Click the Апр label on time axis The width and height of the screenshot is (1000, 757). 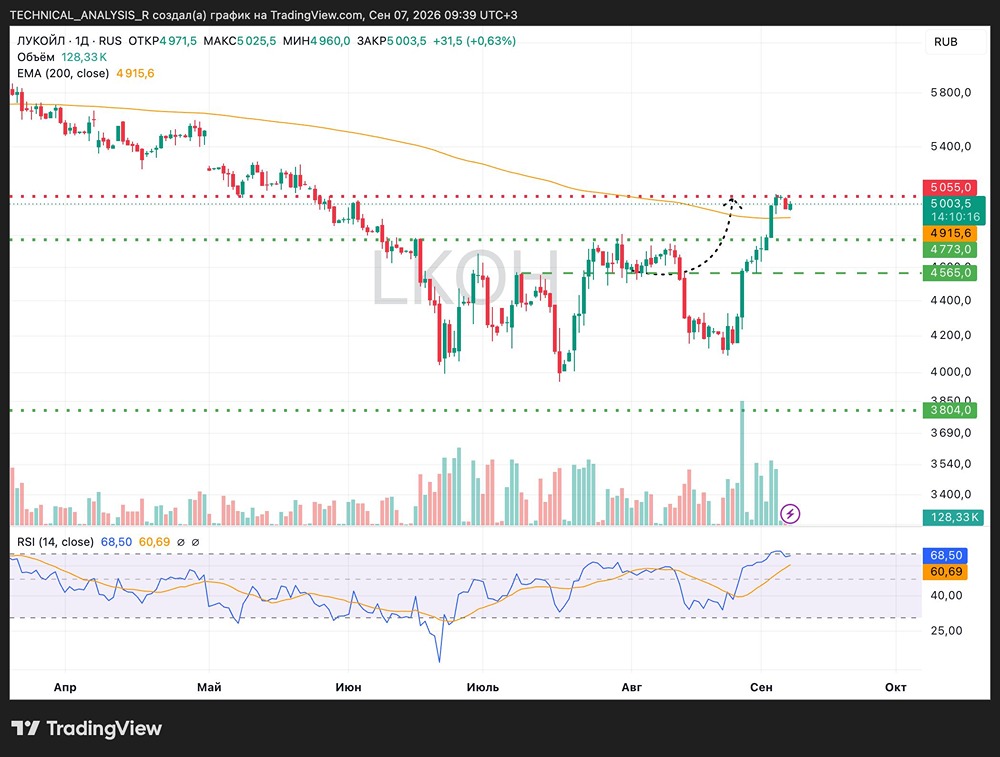65,687
